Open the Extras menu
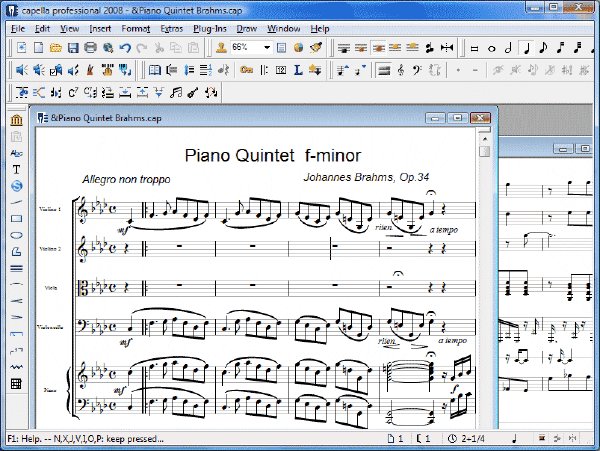The width and height of the screenshot is (600, 451). 171,29
